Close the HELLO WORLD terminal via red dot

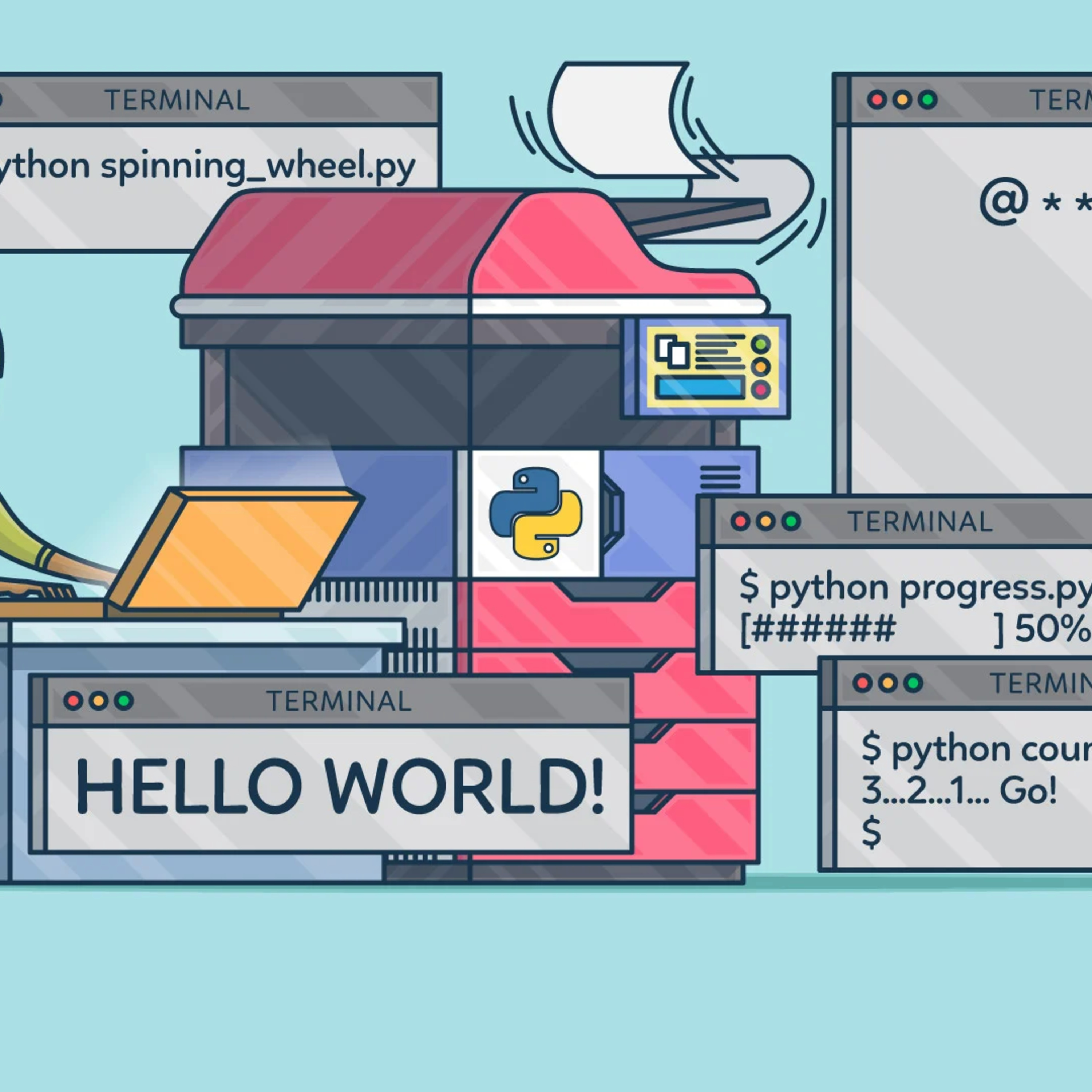73,701
